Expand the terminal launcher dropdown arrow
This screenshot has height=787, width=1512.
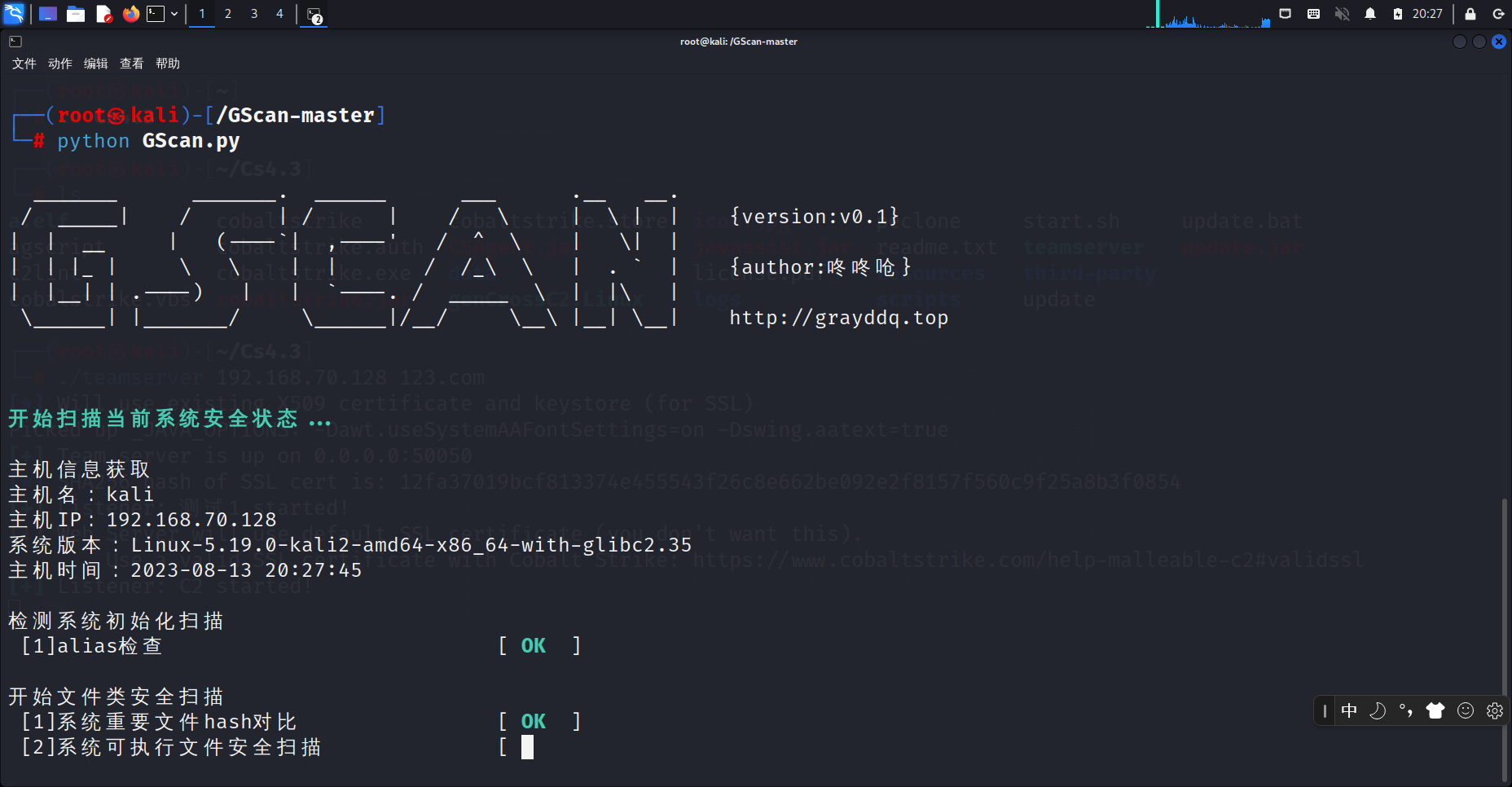click(173, 14)
